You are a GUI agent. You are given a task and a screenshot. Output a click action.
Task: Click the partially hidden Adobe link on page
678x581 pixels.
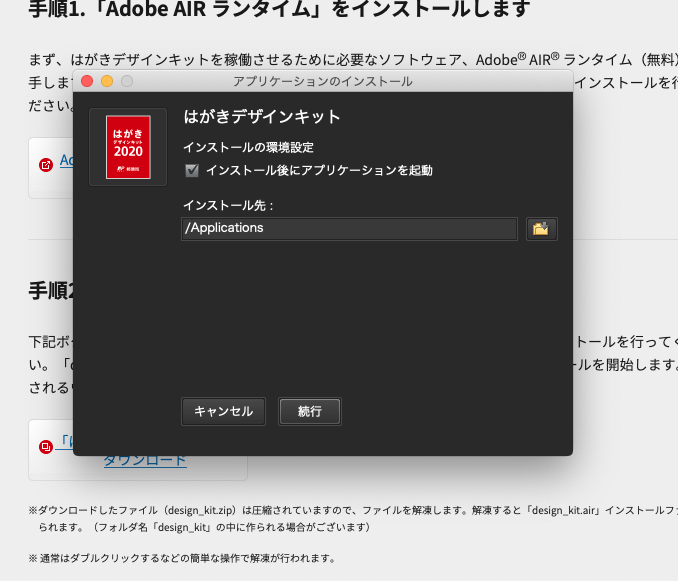tap(66, 160)
